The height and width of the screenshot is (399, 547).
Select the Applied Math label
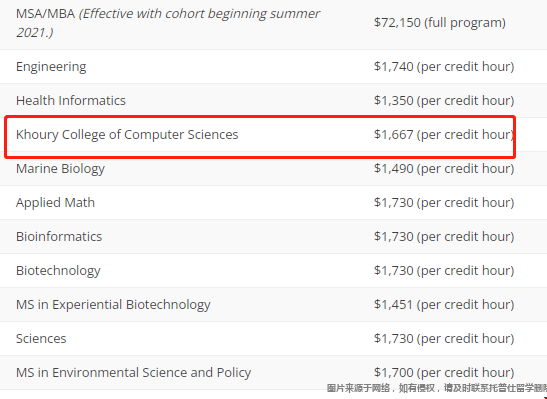coord(55,203)
